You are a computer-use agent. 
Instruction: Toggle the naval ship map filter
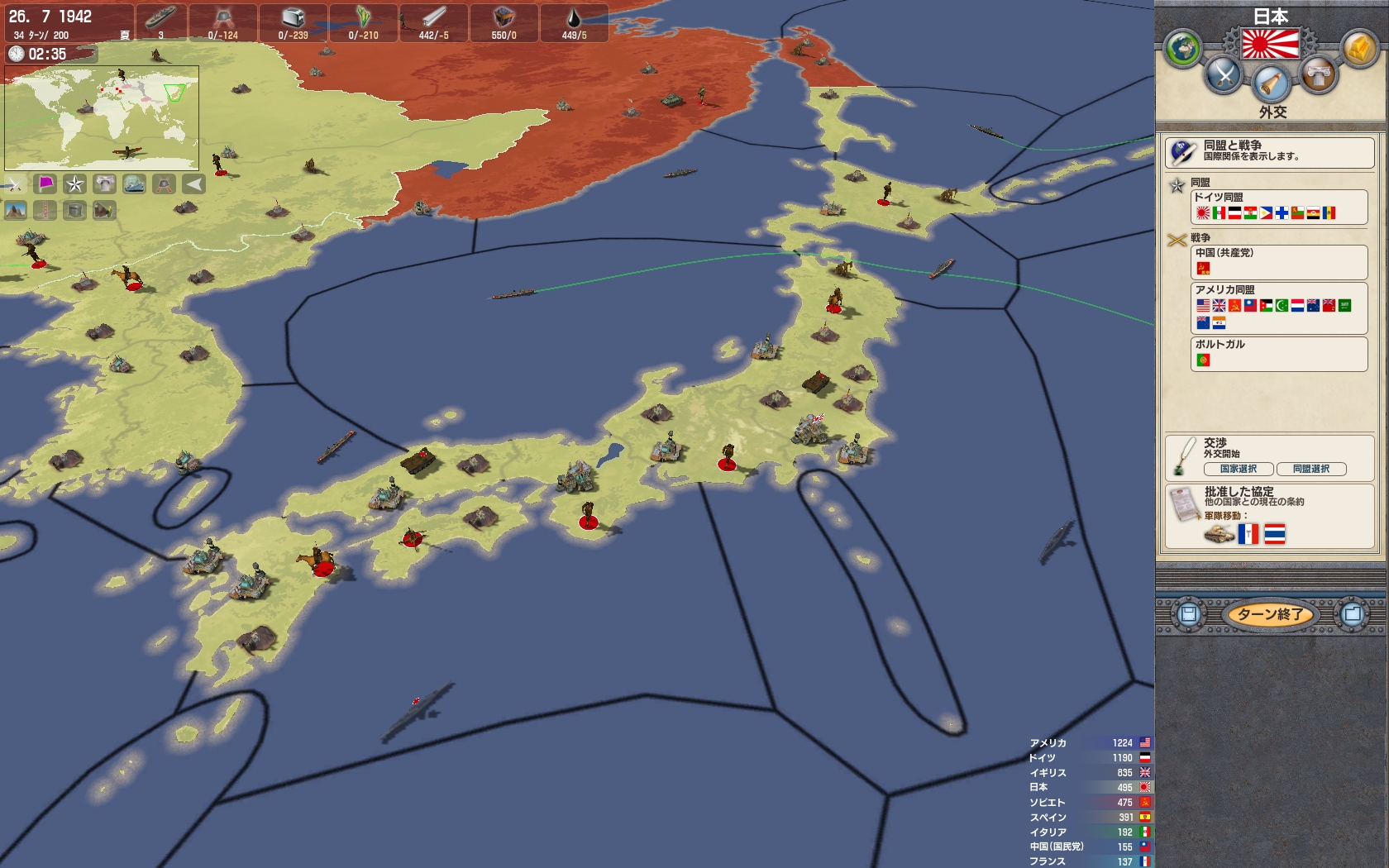pos(134,184)
